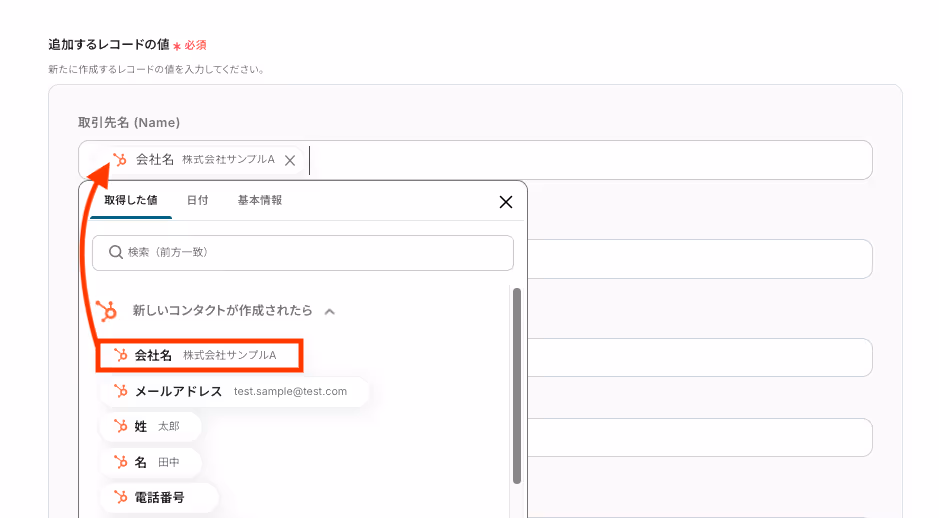Click the test.sample@test.com value text
Screen dimensions: 939x518
pos(290,392)
